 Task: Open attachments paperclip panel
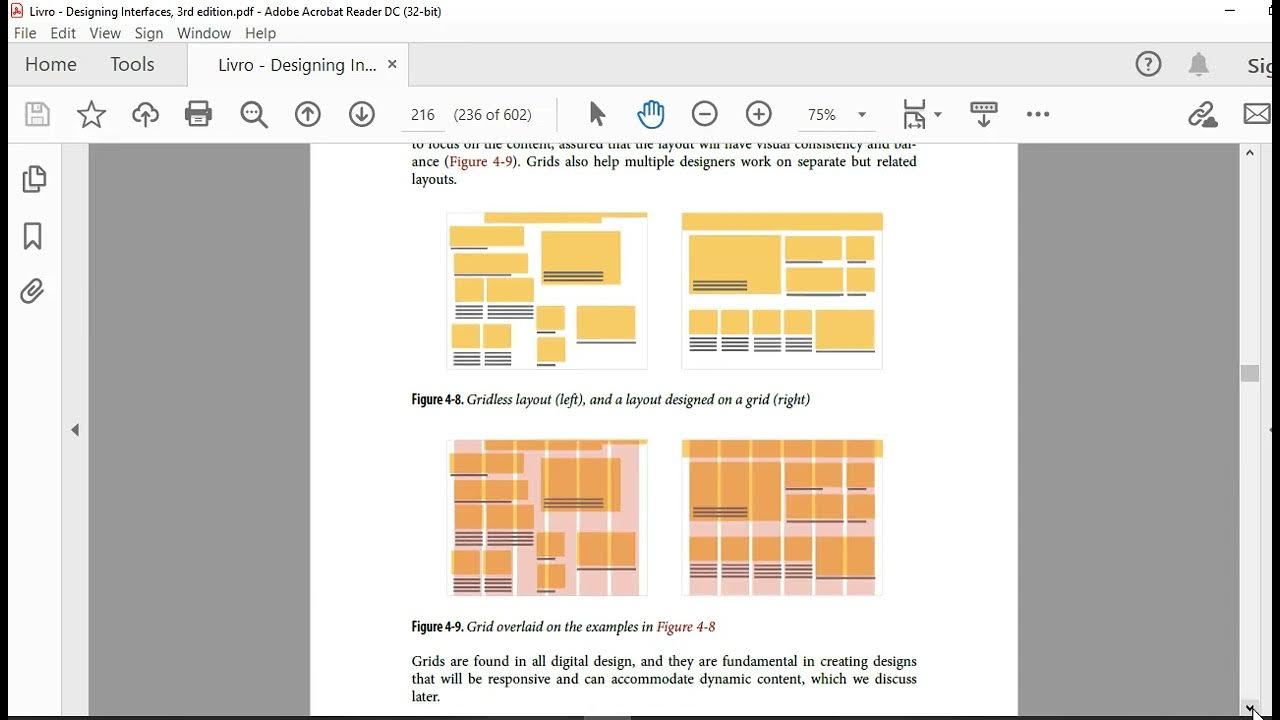(32, 292)
